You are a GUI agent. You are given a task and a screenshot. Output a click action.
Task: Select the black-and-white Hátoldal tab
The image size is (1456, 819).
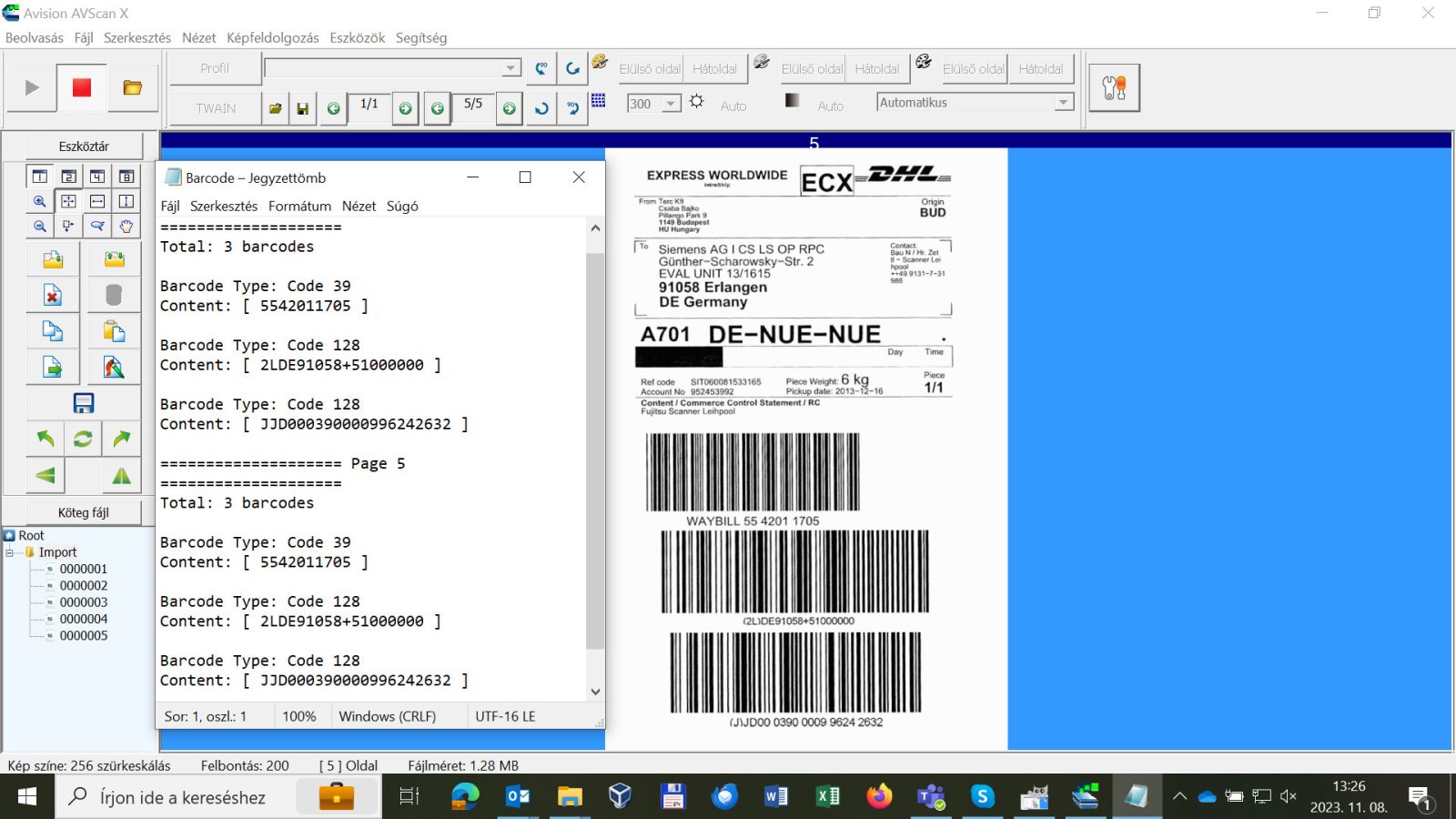1040,68
